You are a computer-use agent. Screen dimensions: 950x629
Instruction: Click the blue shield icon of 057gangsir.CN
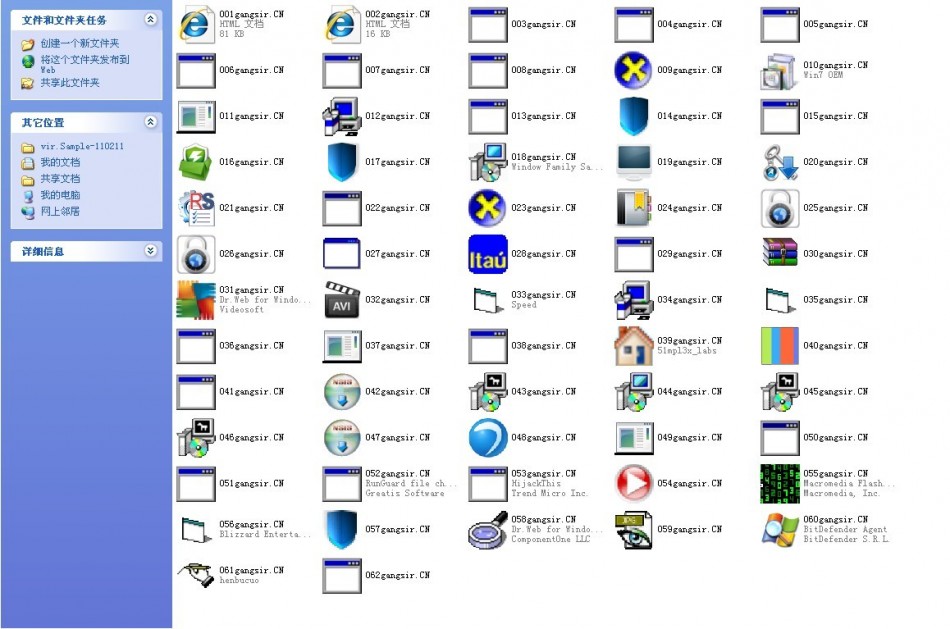(x=342, y=530)
